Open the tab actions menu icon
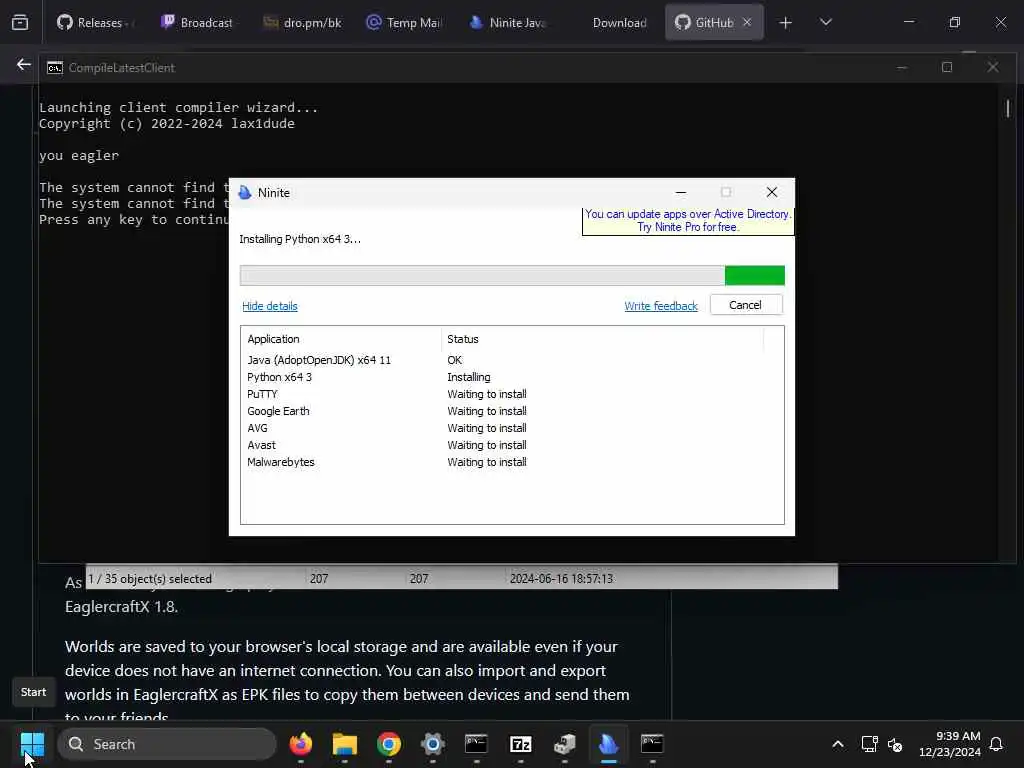This screenshot has height=768, width=1024. tap(20, 22)
